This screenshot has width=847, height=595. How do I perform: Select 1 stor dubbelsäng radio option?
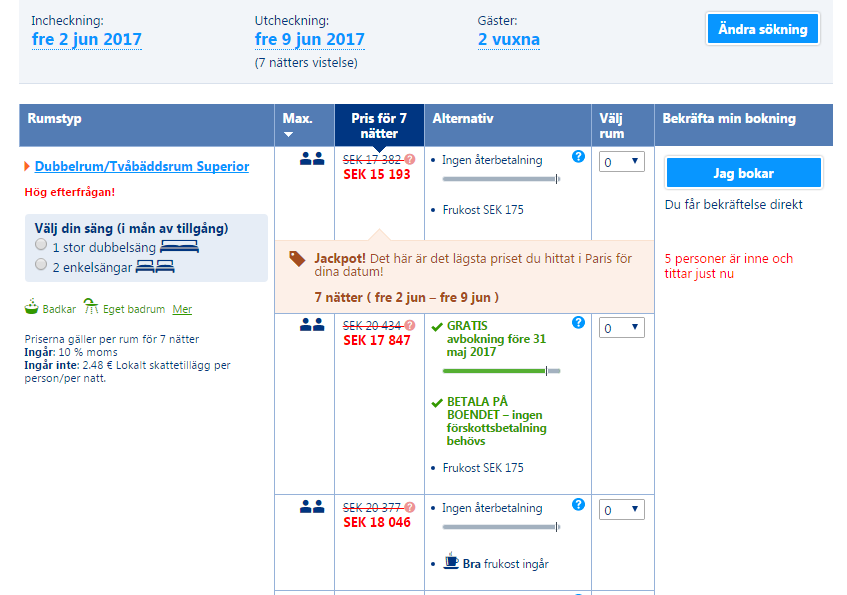[41, 244]
